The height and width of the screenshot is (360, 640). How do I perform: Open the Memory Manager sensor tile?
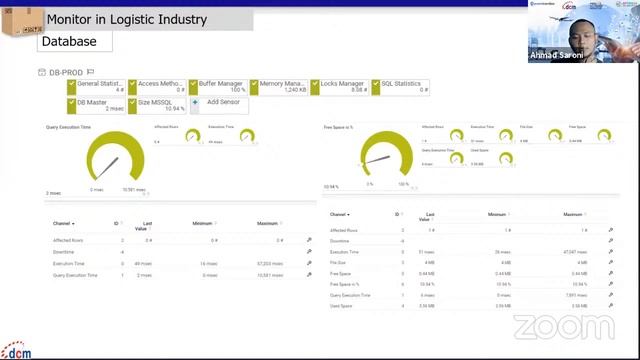[x=278, y=87]
